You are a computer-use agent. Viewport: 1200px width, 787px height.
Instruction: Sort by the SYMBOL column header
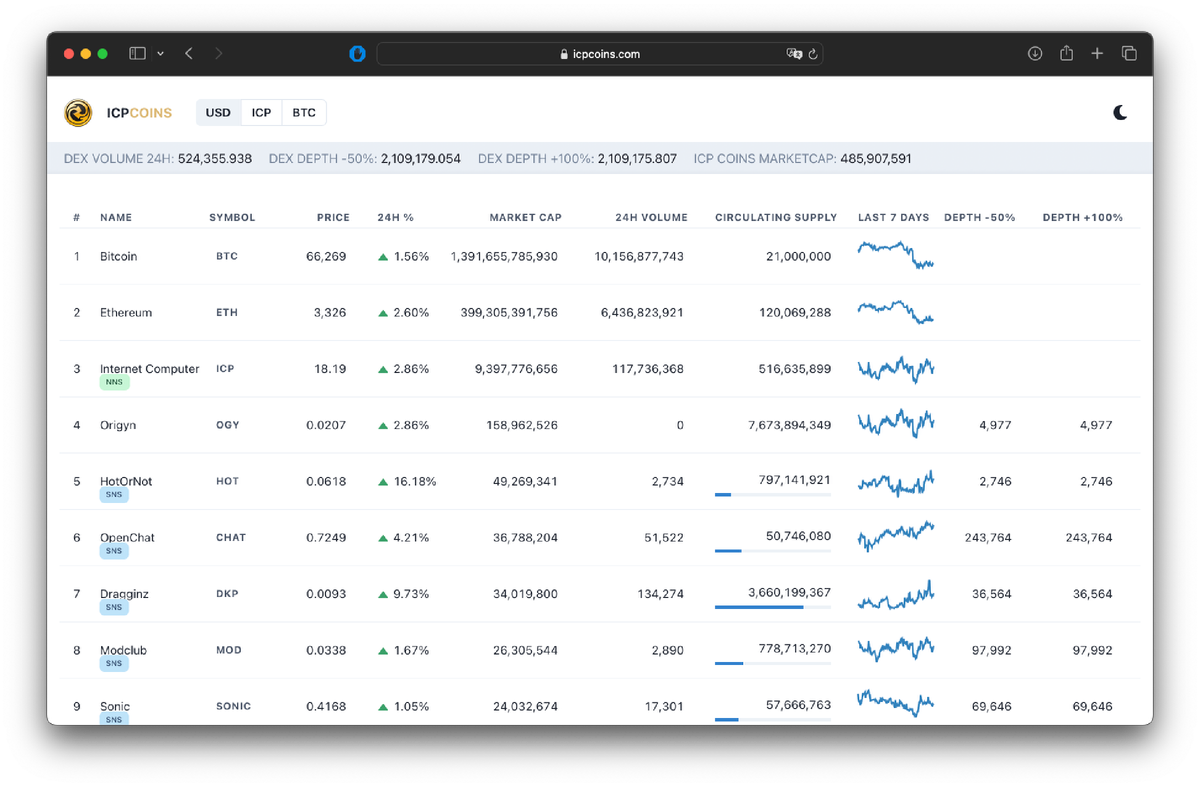click(x=232, y=217)
